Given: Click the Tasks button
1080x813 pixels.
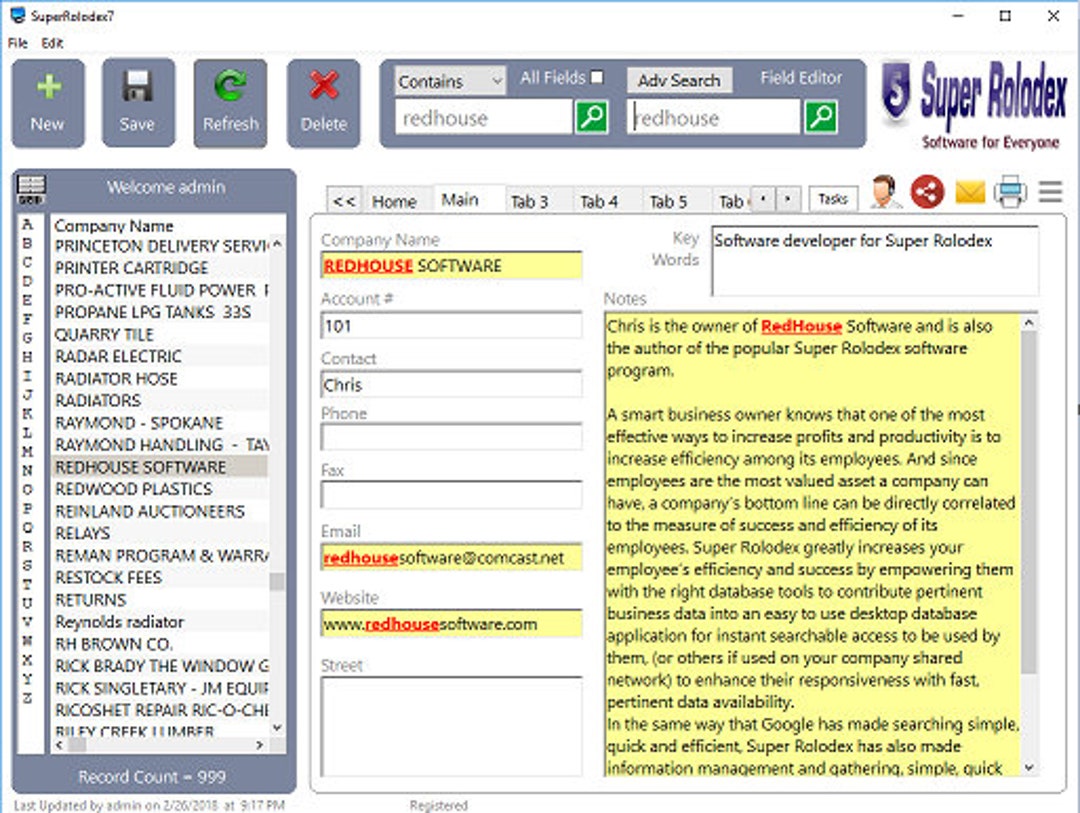Looking at the screenshot, I should (x=833, y=199).
